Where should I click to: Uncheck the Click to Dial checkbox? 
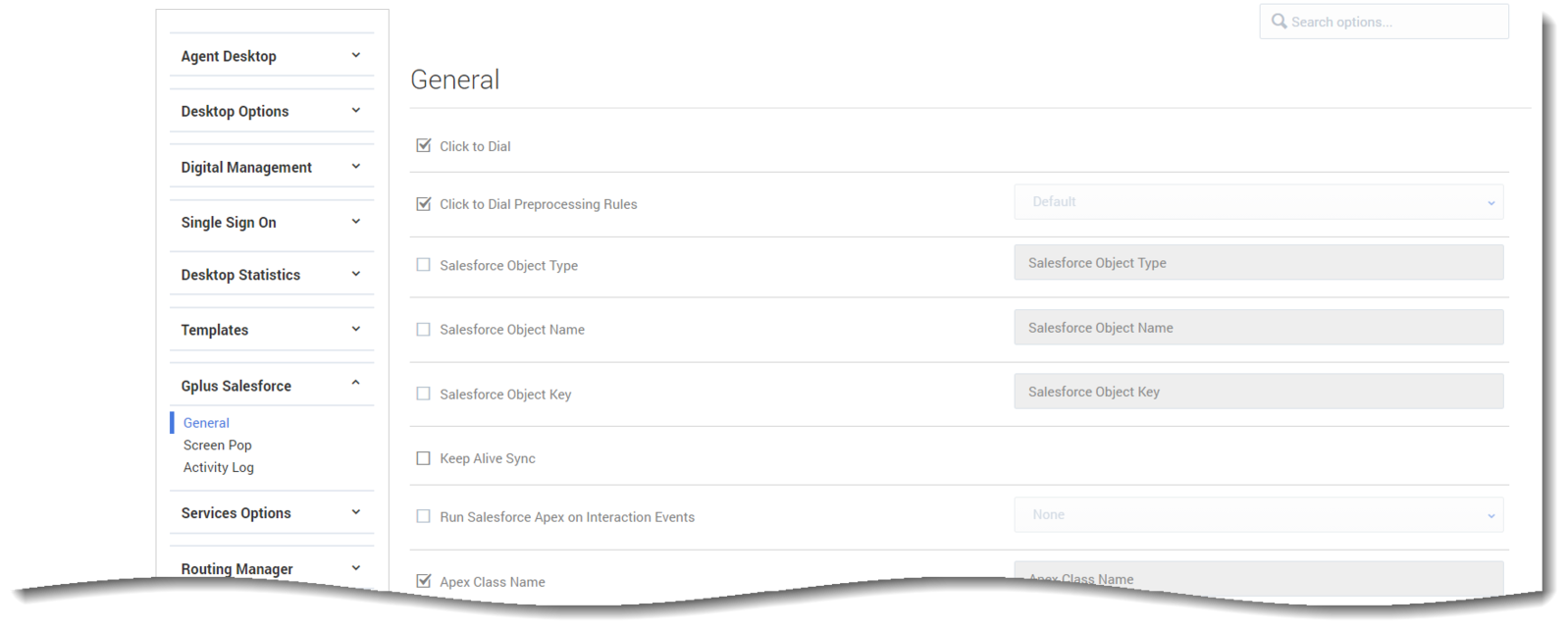pyautogui.click(x=424, y=145)
